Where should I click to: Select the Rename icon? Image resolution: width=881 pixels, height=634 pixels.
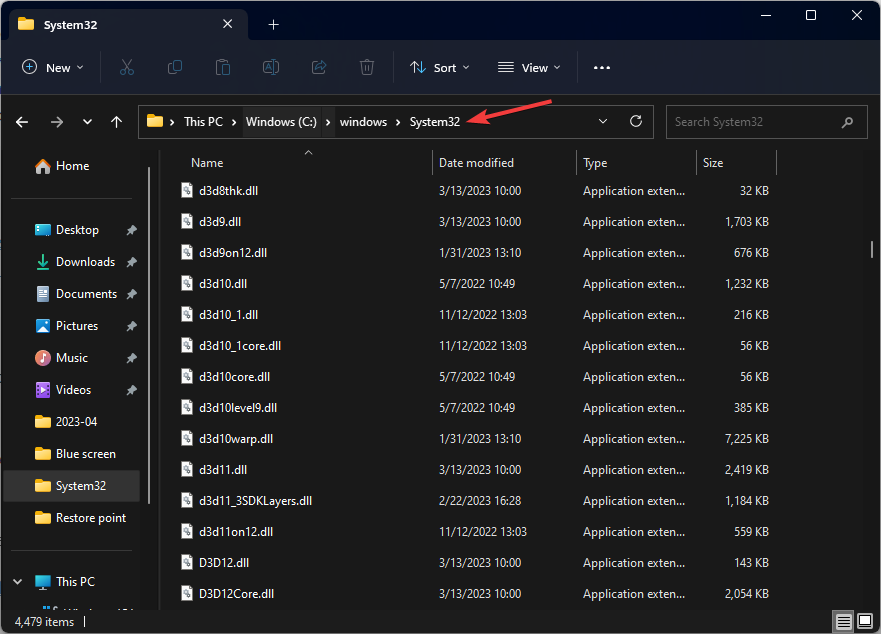click(270, 67)
